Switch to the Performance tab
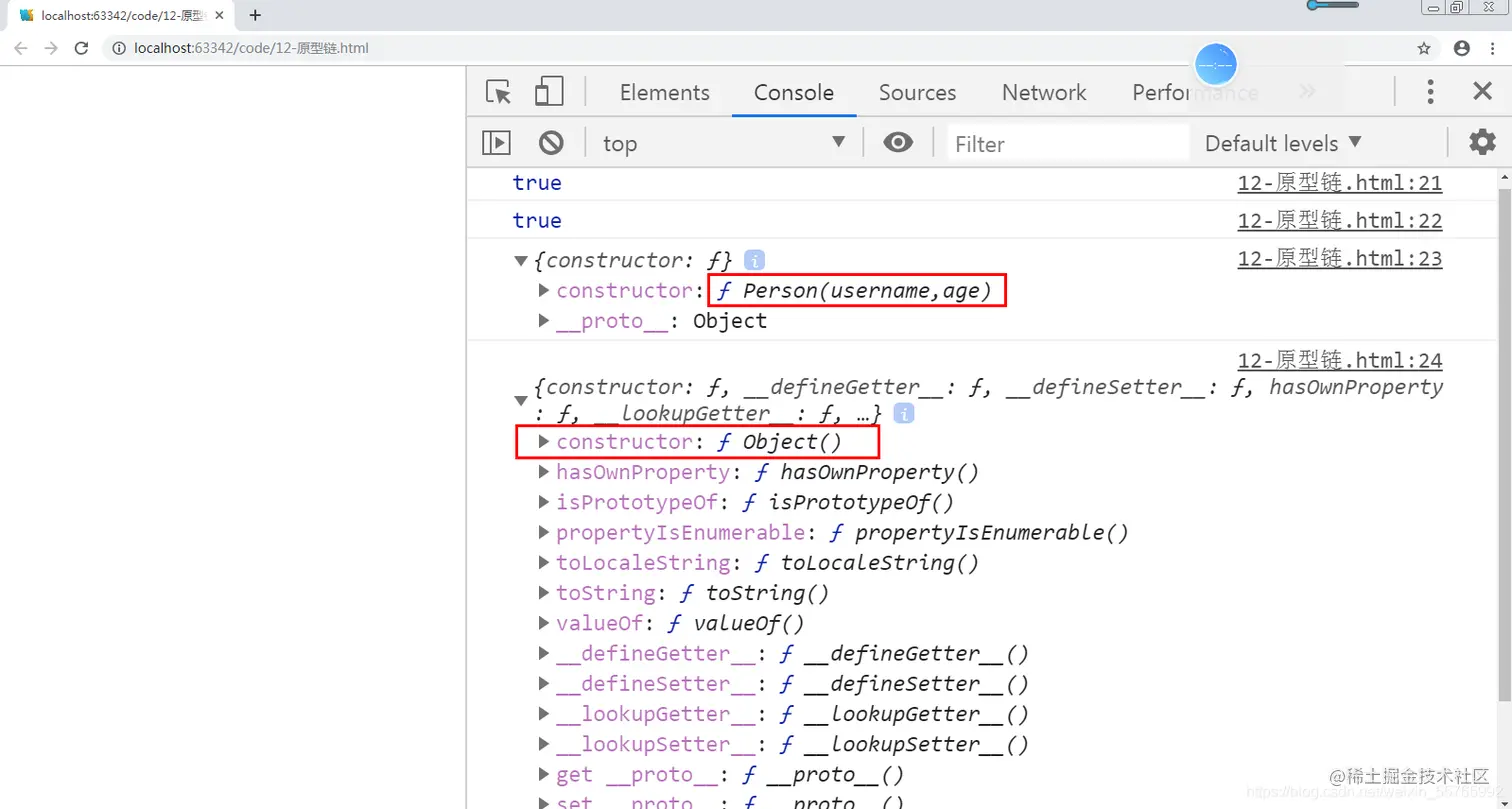The image size is (1512, 809). (x=1195, y=92)
